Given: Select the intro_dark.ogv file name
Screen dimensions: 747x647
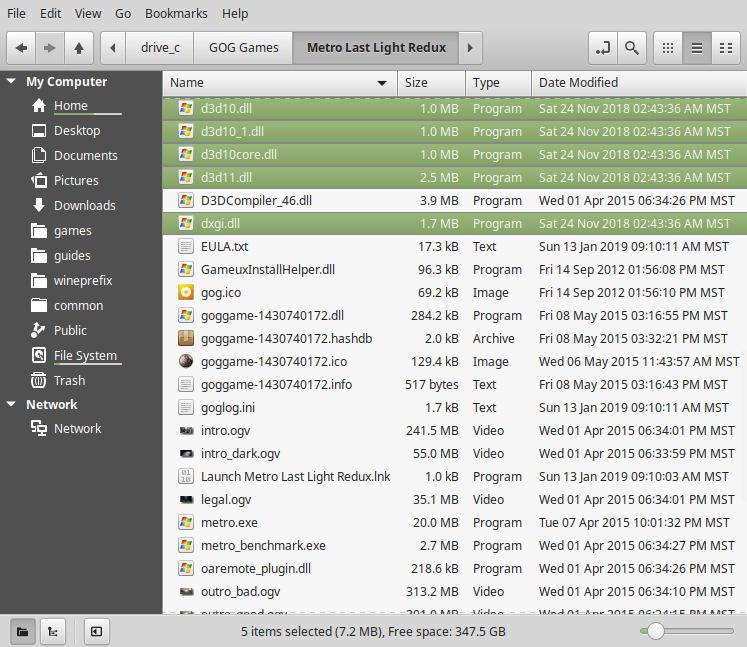Looking at the screenshot, I should tap(241, 454).
